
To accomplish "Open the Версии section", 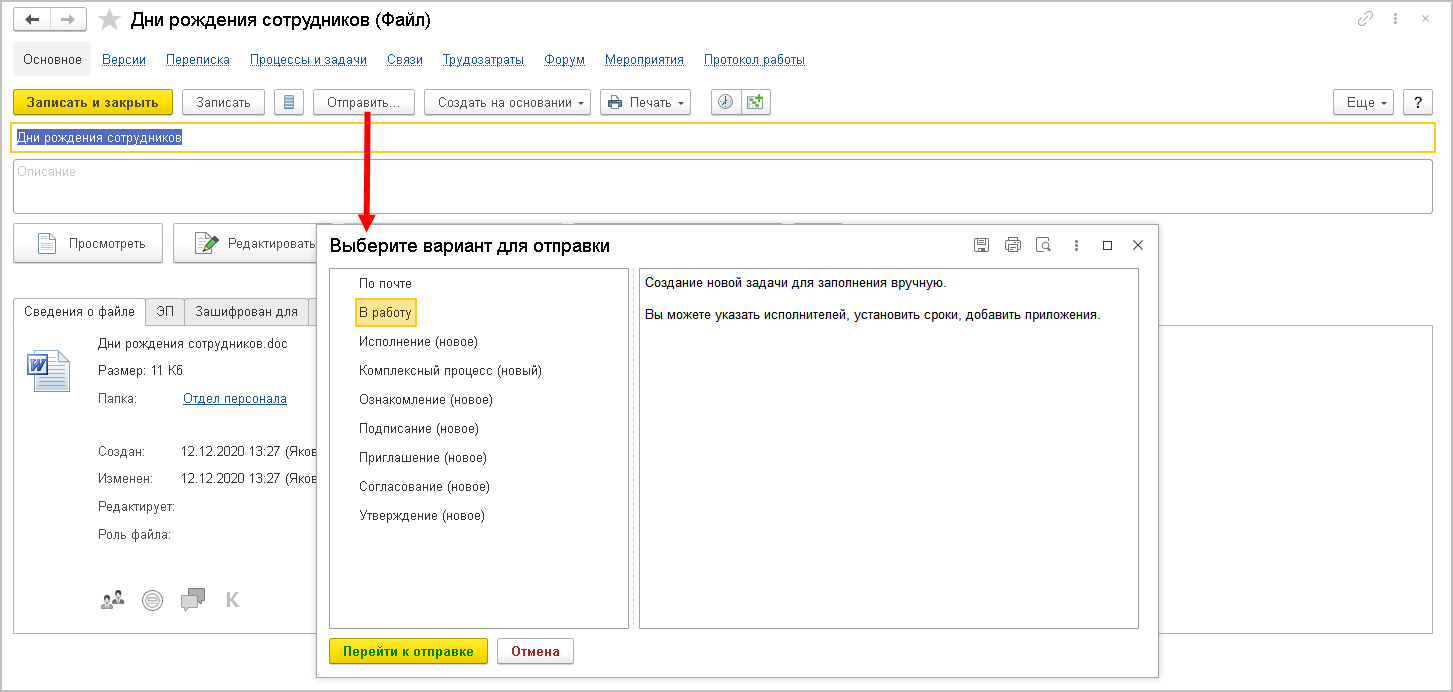I will [124, 60].
